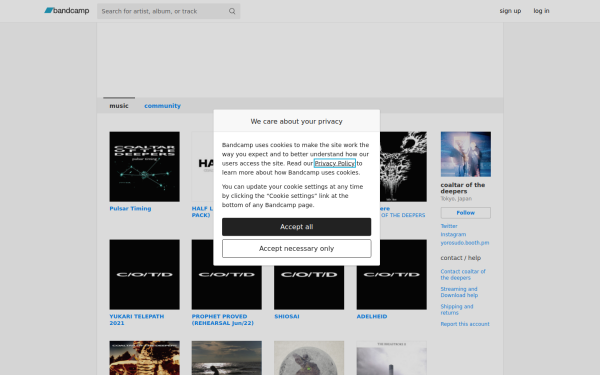Open the round moon artwork album cover

(309, 358)
